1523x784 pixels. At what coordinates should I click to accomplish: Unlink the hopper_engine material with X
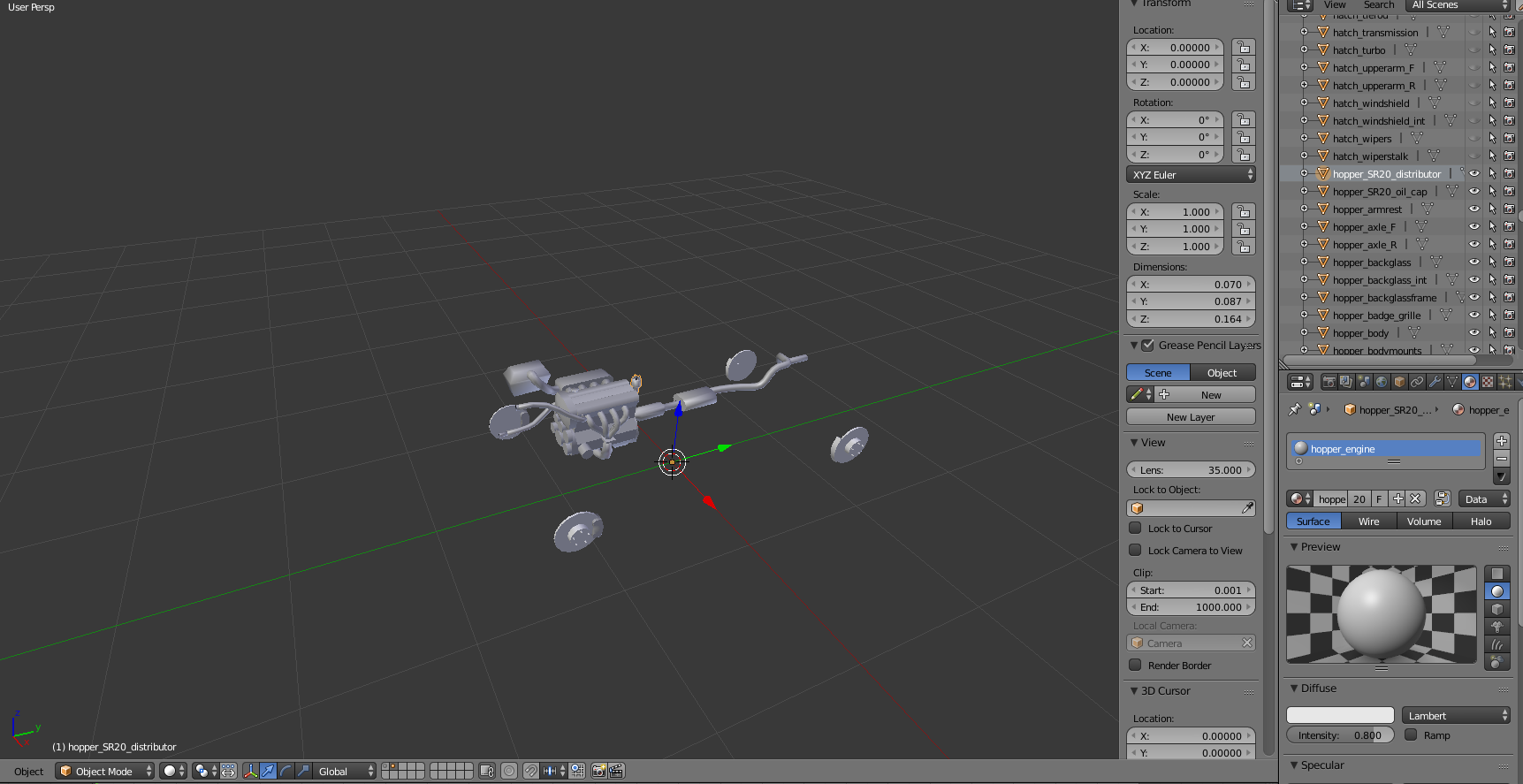[x=1415, y=499]
